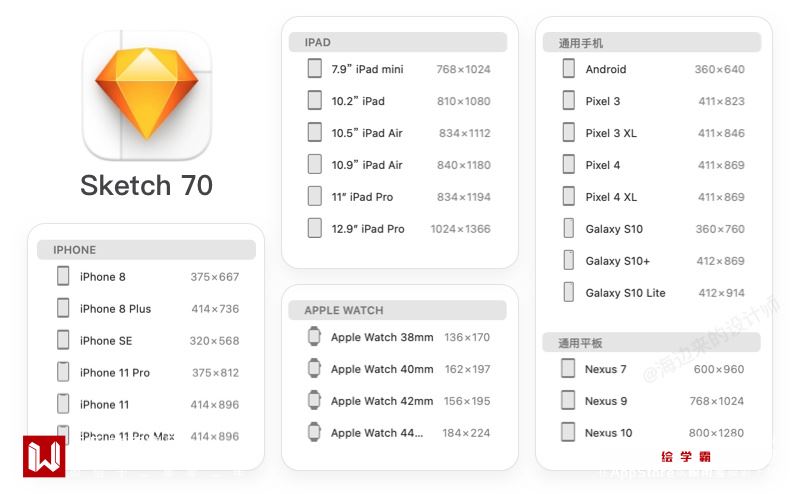Click the device icon beside iPhone 11 414×896
The width and height of the screenshot is (800, 494).
pos(63,404)
